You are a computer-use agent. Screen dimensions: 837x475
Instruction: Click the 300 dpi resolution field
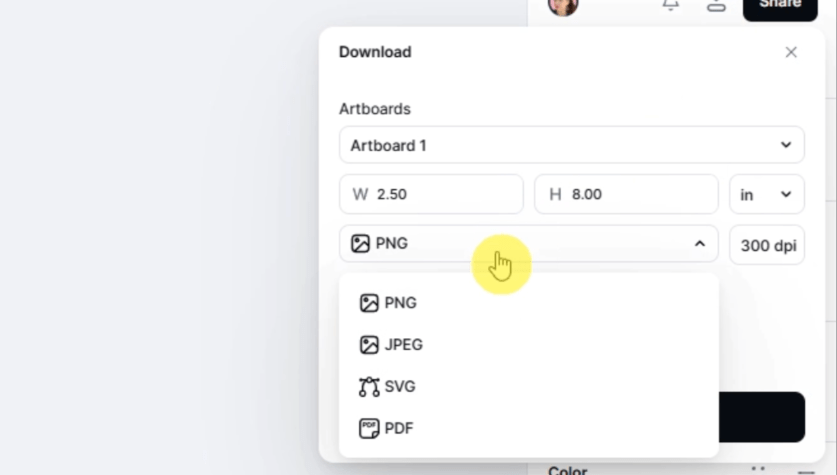pos(767,245)
